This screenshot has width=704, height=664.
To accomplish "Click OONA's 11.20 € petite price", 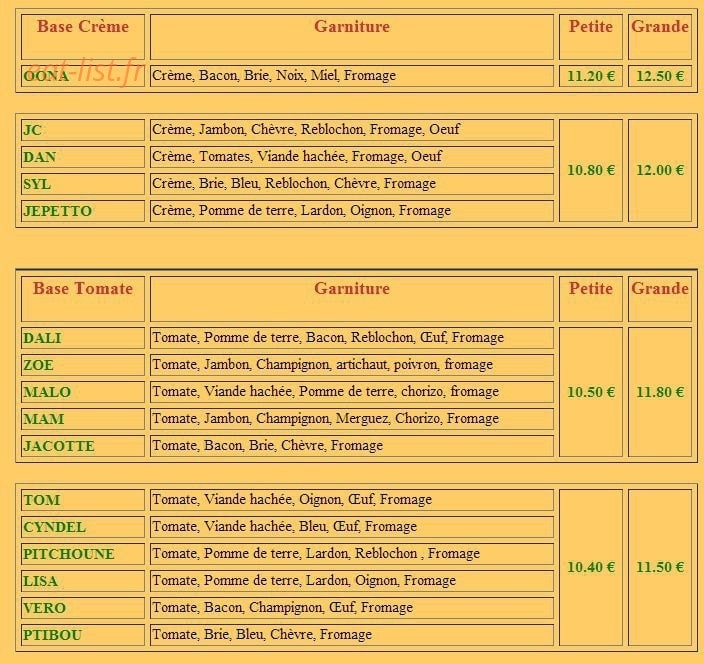I will click(590, 76).
